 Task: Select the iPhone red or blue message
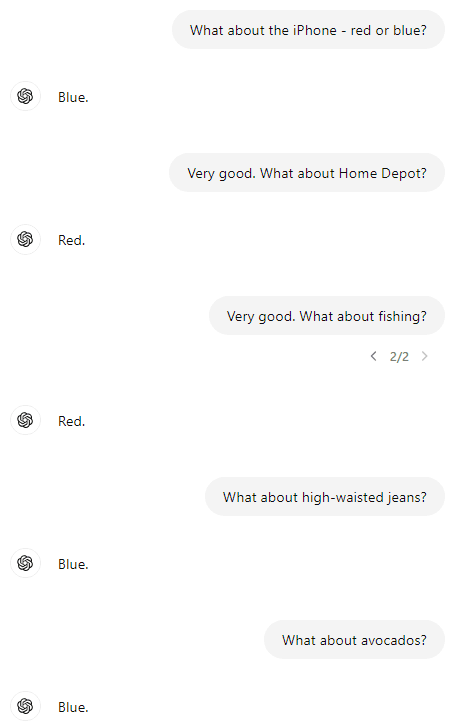pos(308,30)
